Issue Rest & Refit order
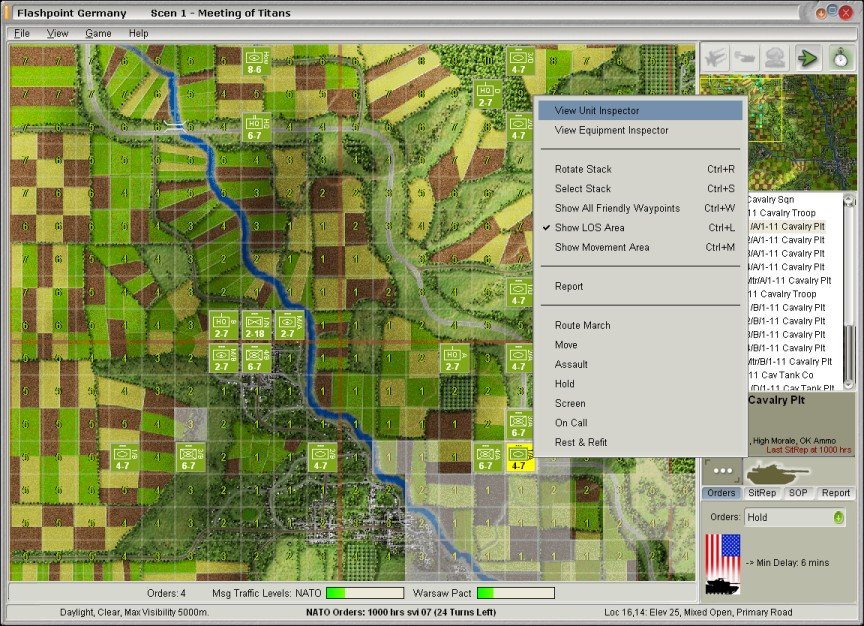864x626 pixels. click(x=640, y=442)
